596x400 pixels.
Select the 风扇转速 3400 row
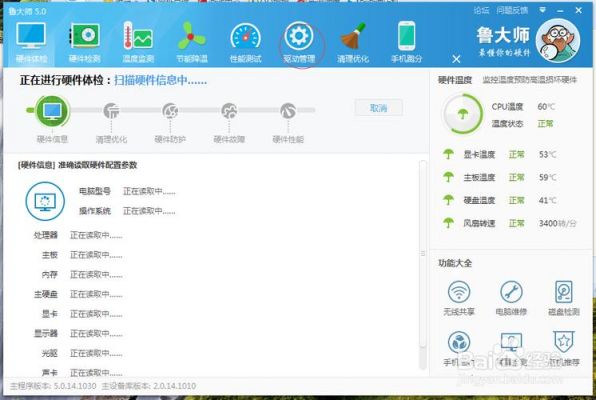[x=509, y=223]
